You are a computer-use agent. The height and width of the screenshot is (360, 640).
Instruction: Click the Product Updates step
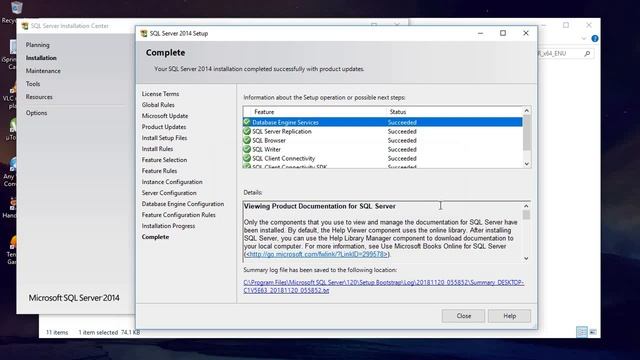164,127
